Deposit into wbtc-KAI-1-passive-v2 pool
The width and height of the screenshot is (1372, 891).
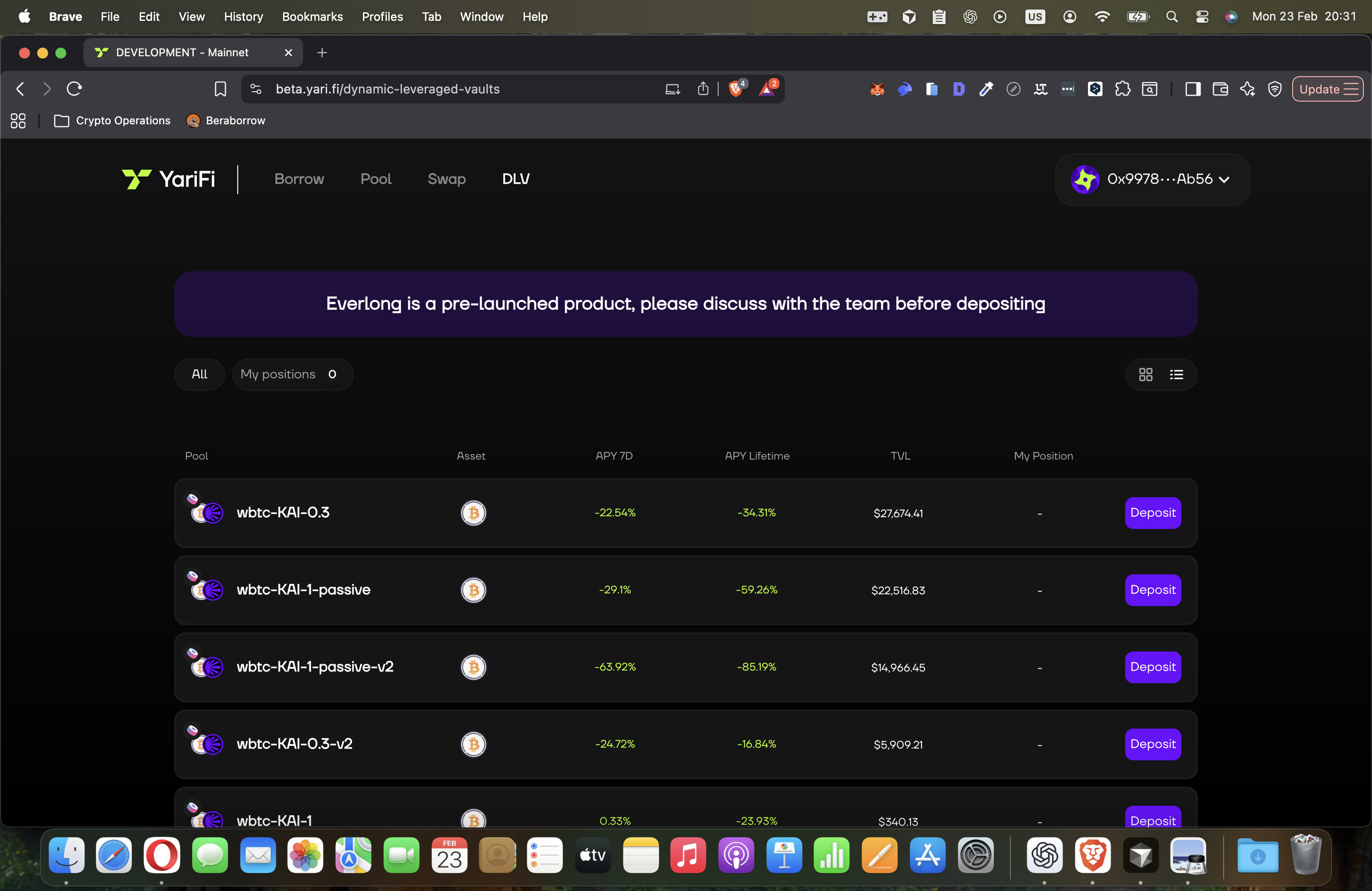point(1152,667)
